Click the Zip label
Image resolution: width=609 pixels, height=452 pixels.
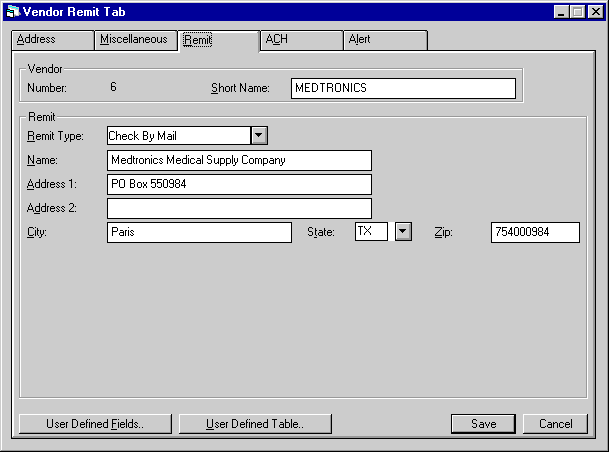[443, 232]
